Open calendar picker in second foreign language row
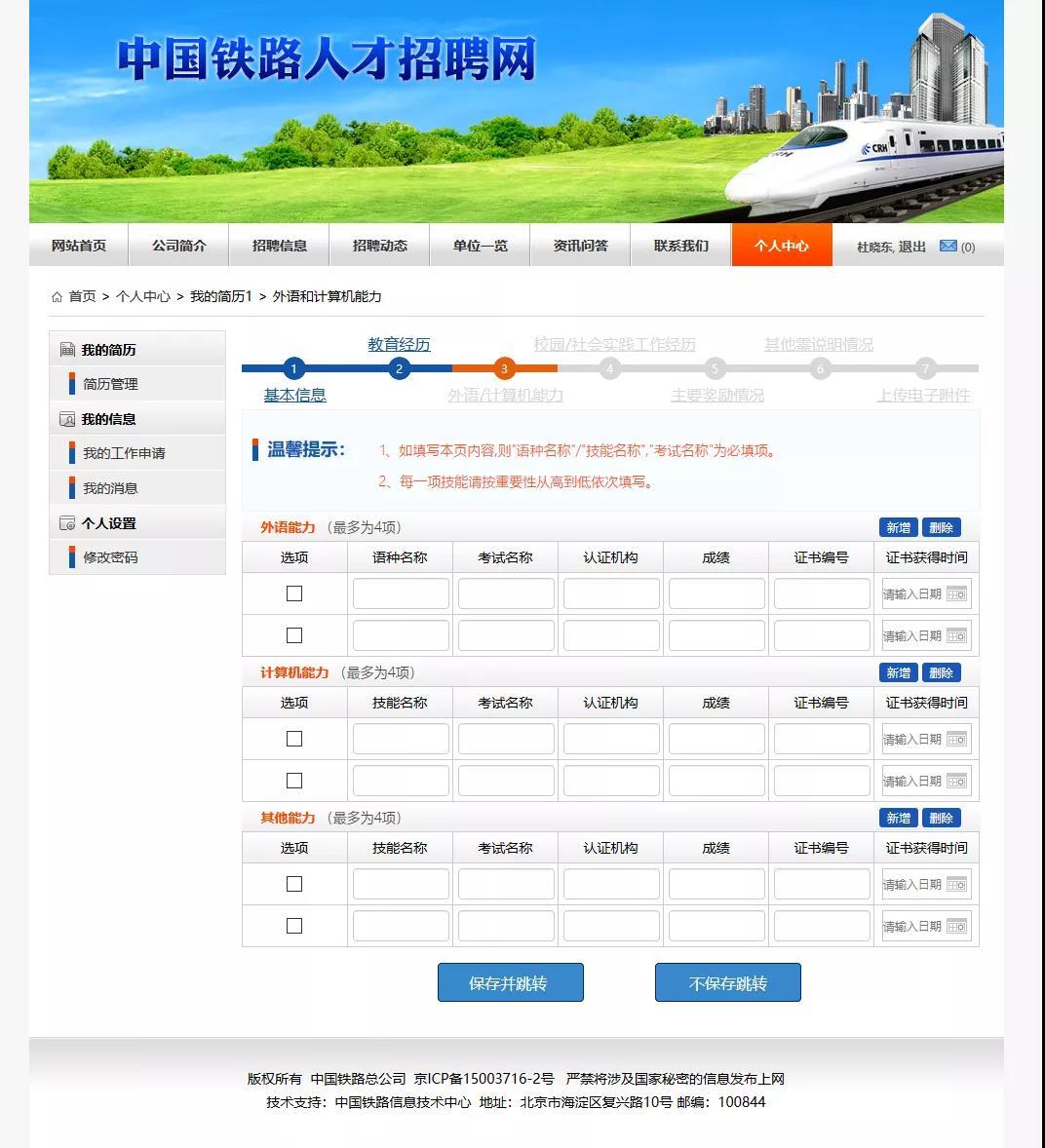The width and height of the screenshot is (1045, 1148). (956, 635)
